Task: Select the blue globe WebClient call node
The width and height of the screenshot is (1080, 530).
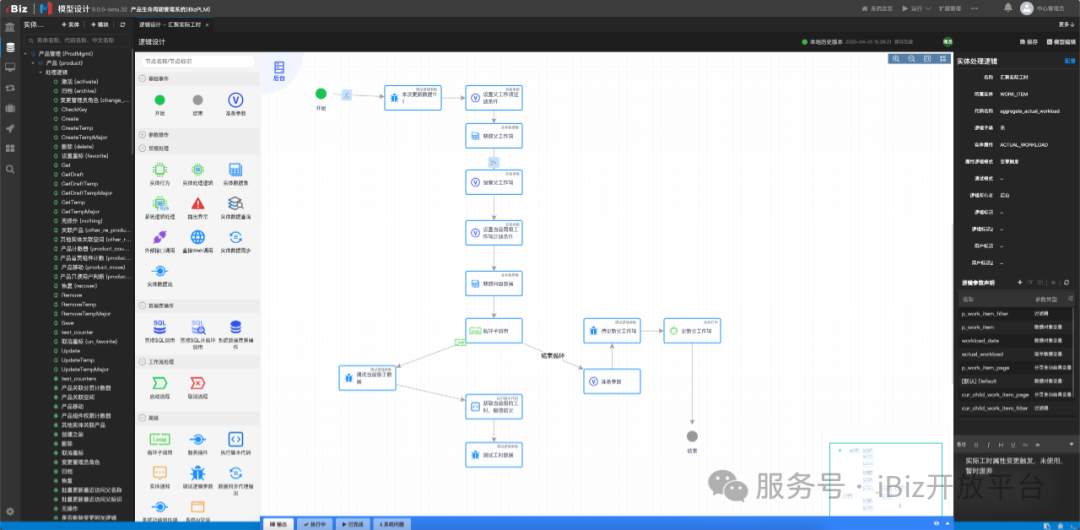Action: (x=198, y=237)
